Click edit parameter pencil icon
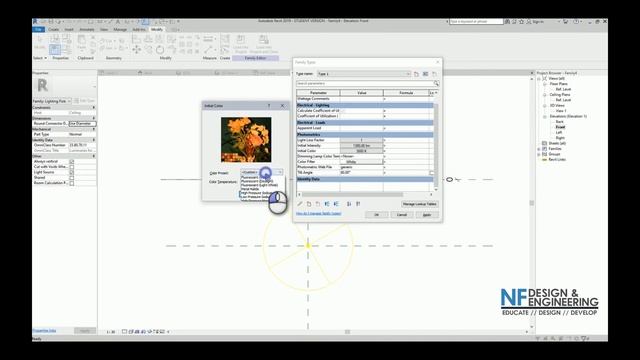Viewport: 640px width, 360px height. [300, 204]
